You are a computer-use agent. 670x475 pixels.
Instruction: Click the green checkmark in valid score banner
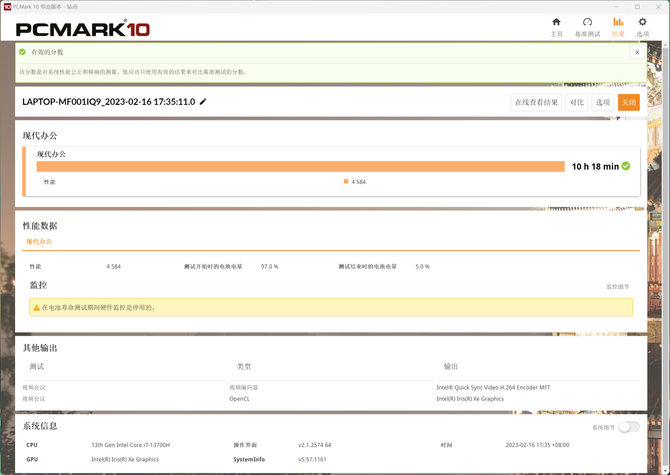click(x=22, y=52)
